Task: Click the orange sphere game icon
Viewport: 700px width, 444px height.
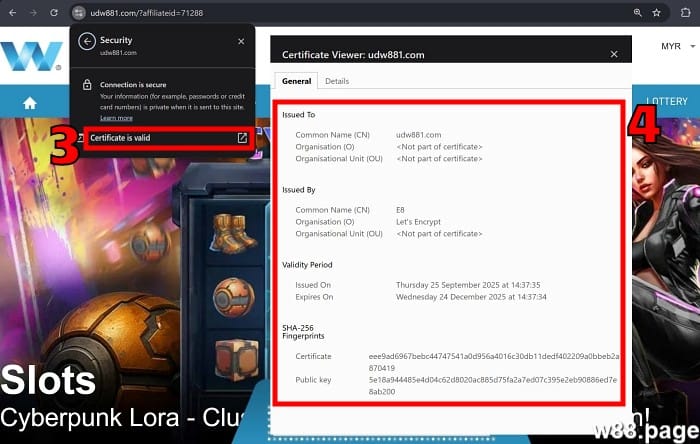Action: tap(233, 297)
